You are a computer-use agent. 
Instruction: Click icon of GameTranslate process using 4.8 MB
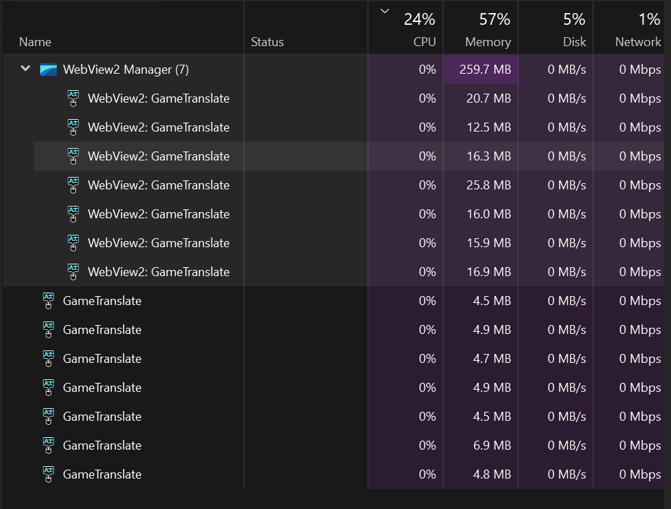(48, 474)
